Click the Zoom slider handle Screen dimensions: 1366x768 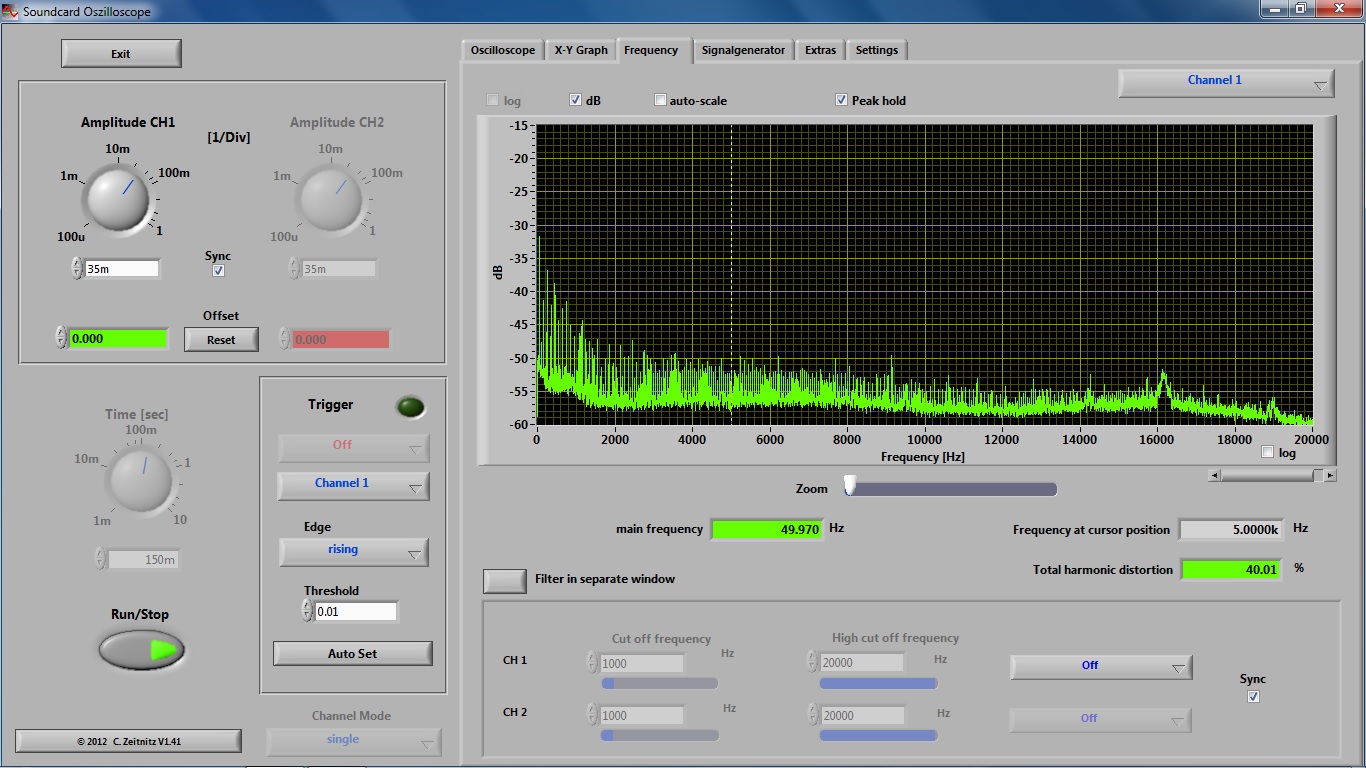coord(850,486)
